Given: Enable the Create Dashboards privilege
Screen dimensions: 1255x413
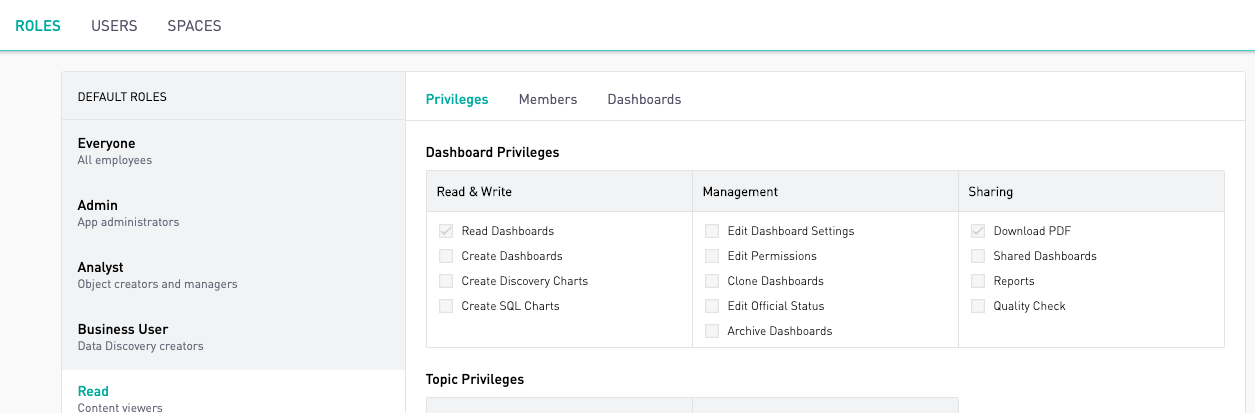Looking at the screenshot, I should pyautogui.click(x=446, y=256).
